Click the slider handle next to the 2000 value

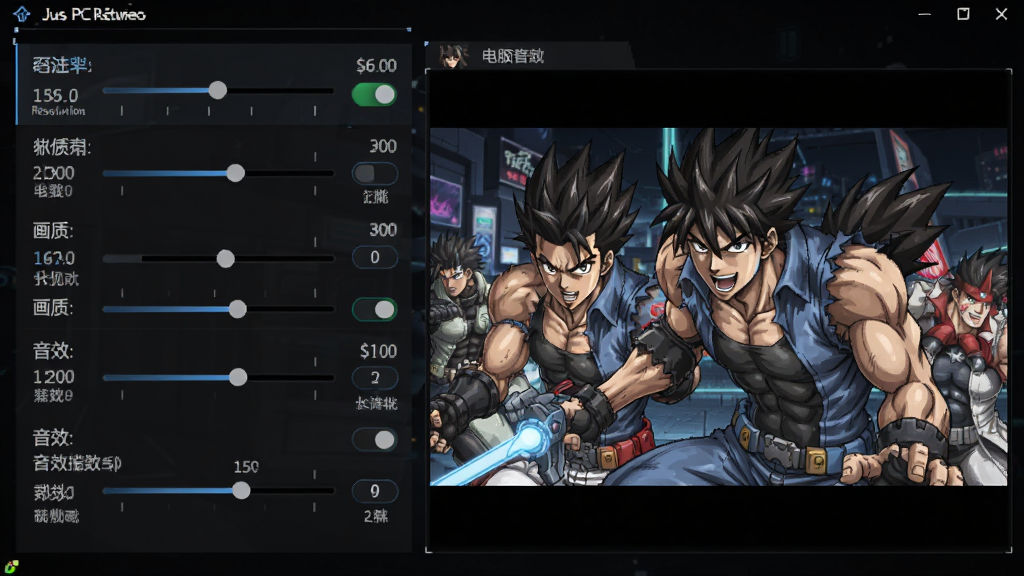click(x=235, y=173)
